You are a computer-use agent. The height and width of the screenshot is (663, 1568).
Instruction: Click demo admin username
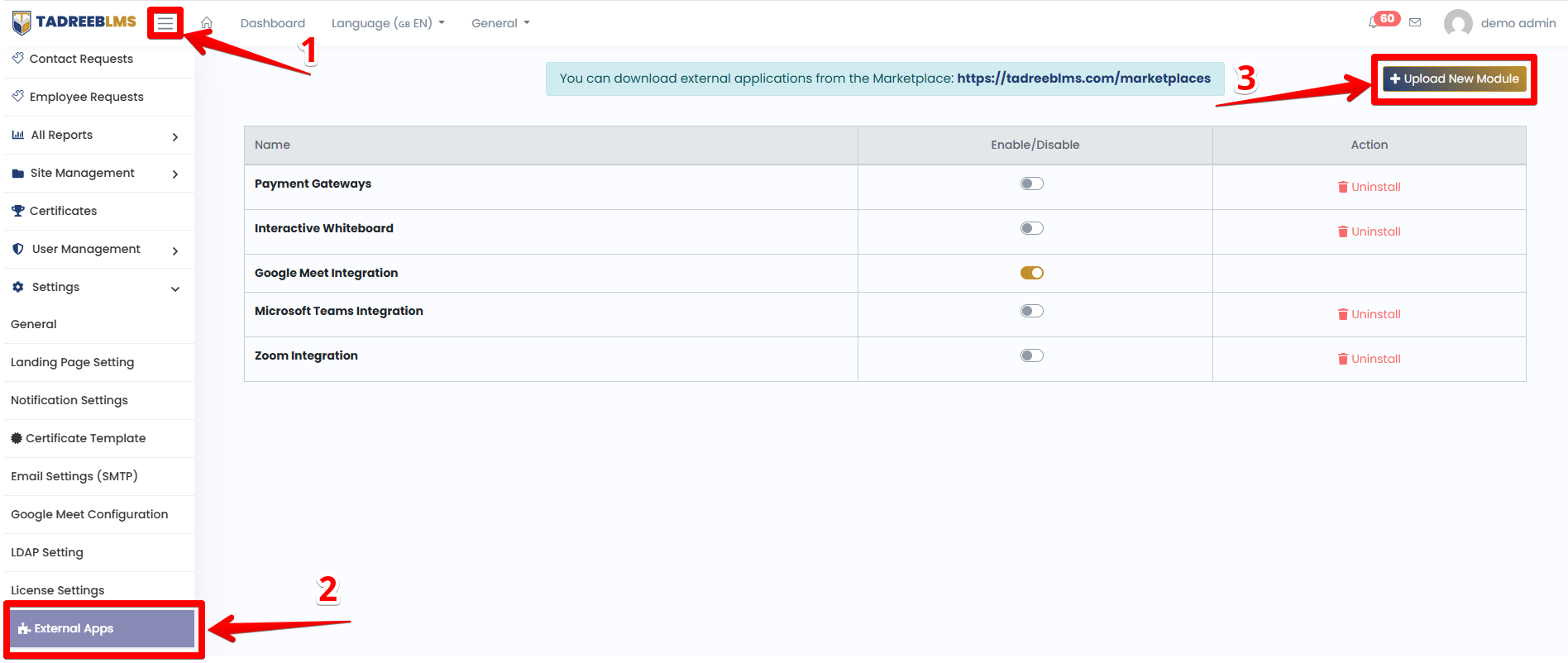coord(1518,23)
